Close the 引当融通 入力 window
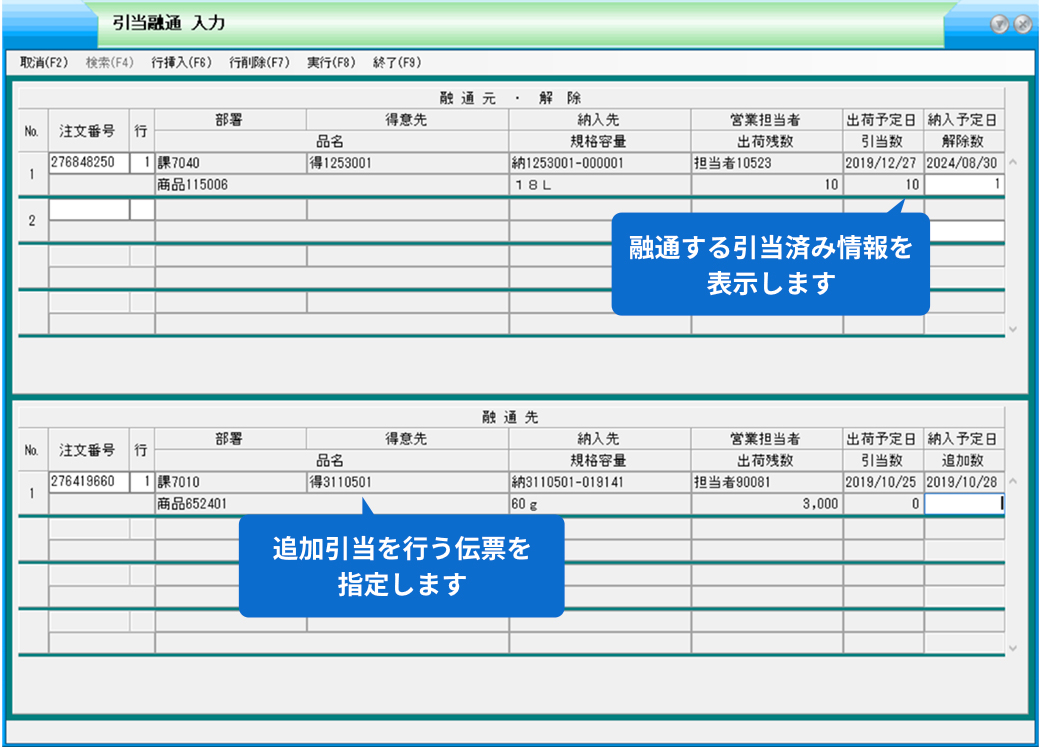This screenshot has height=748, width=1040. point(1023,25)
